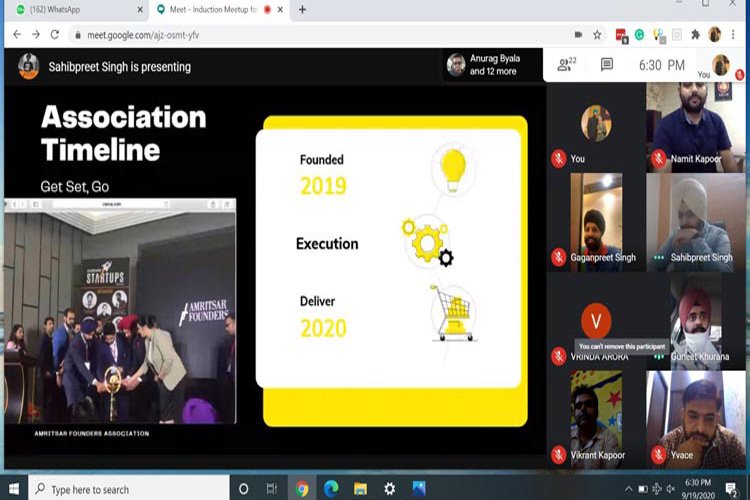Click the lightbulb graphic on slide
This screenshot has width=750, height=500.
pos(453,170)
